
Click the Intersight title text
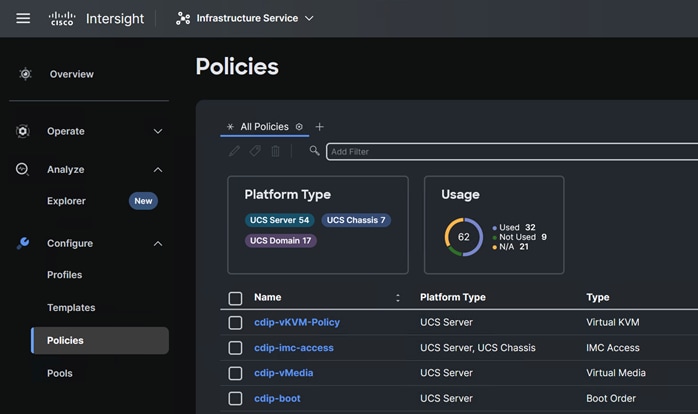pyautogui.click(x=115, y=19)
